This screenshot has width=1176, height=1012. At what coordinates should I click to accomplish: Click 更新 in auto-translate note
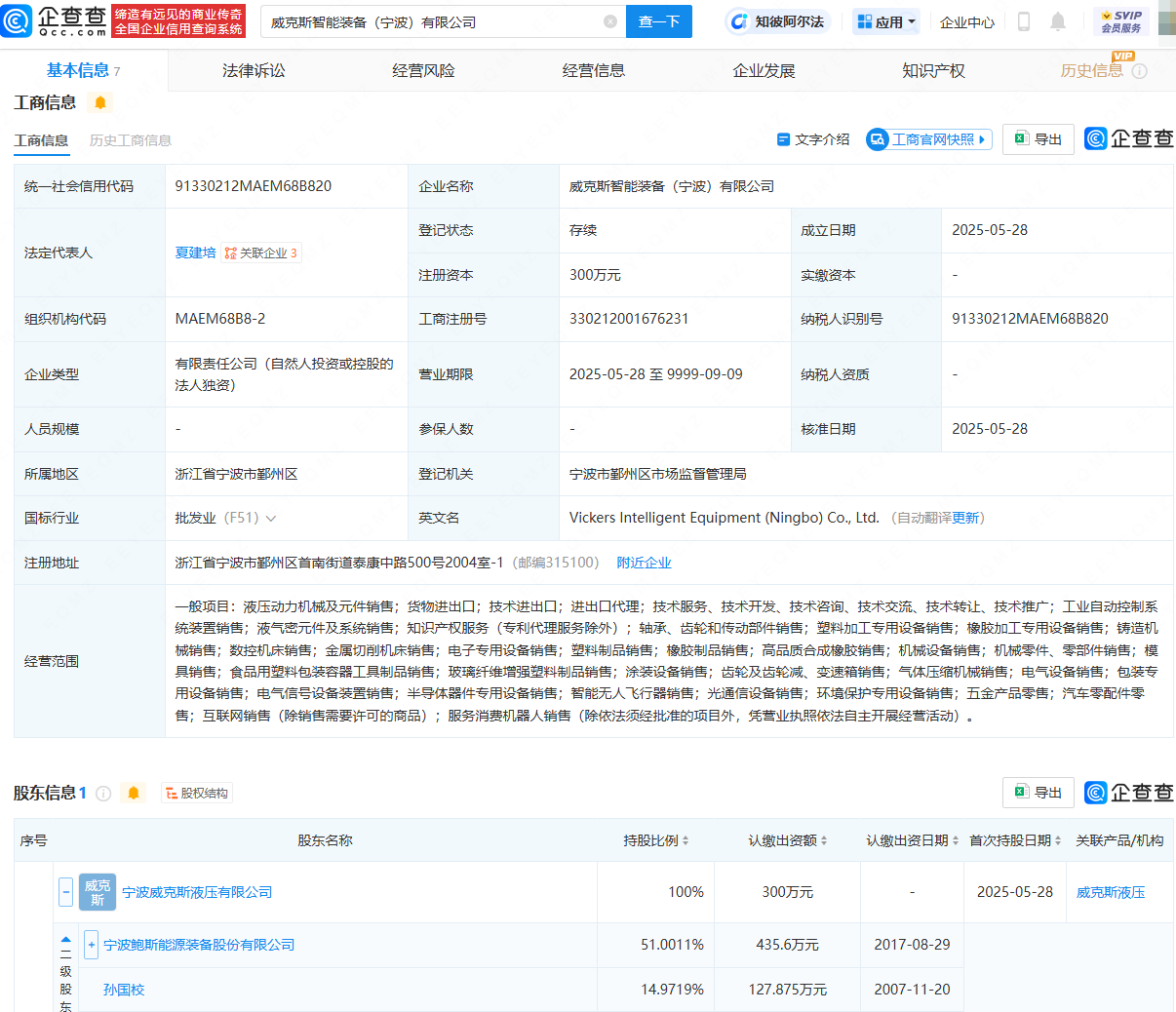pos(965,518)
